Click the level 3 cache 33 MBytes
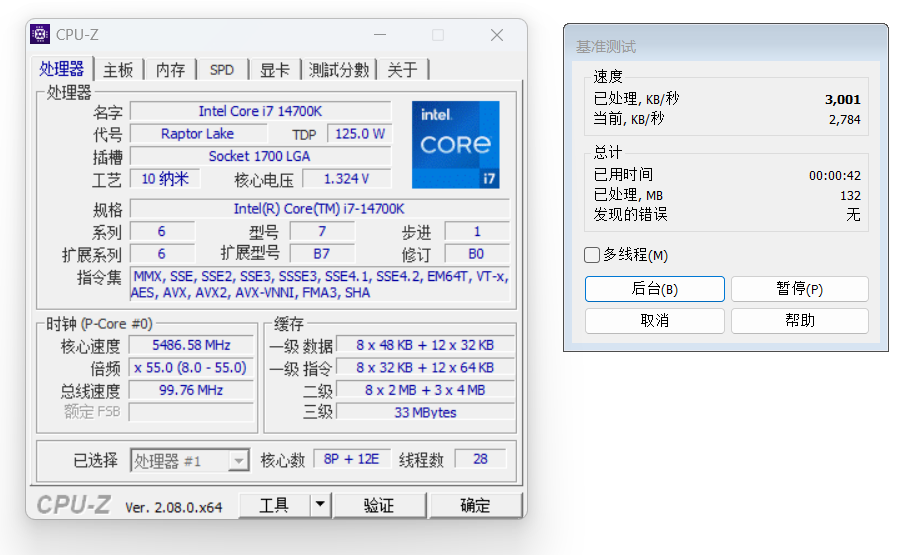This screenshot has width=920, height=555. (425, 412)
